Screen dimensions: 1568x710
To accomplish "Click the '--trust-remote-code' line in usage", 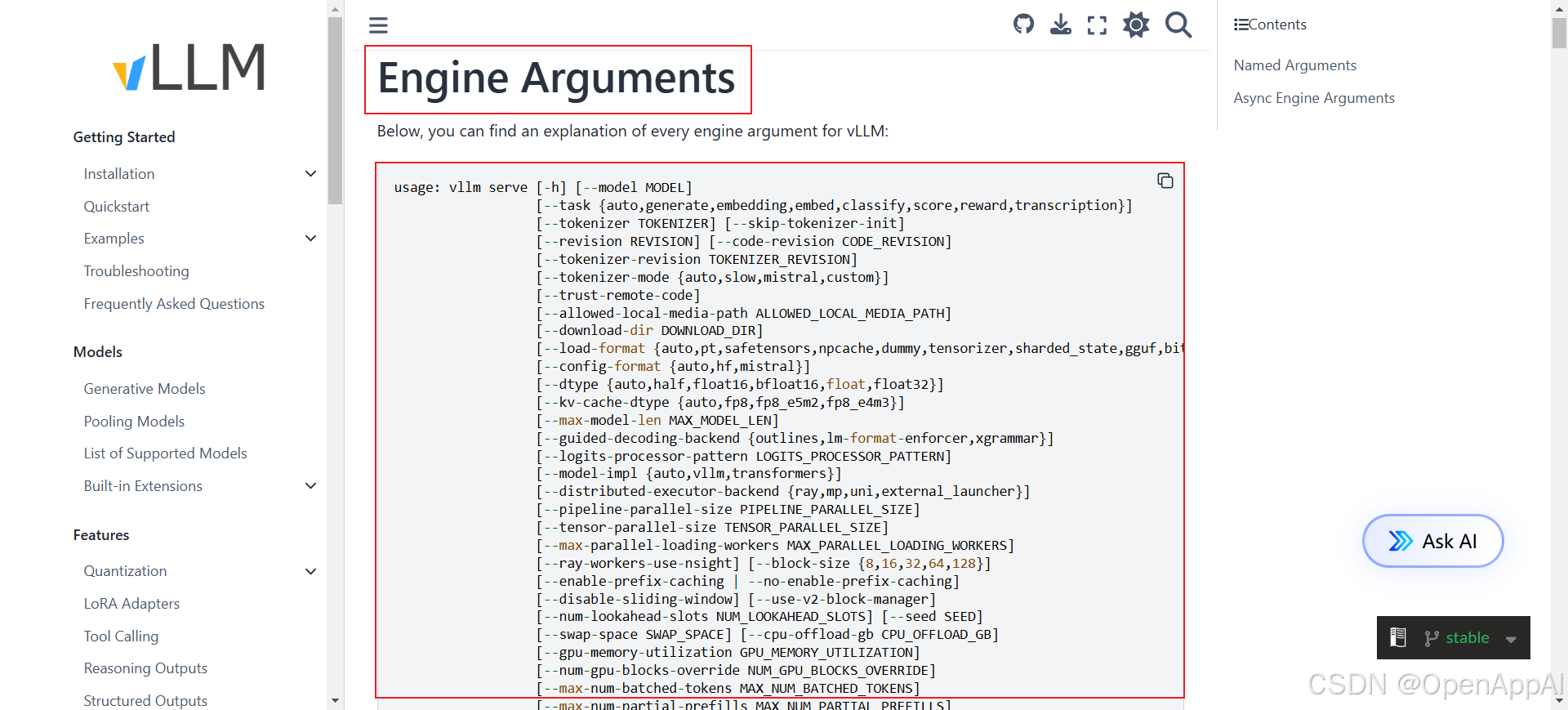I will [x=618, y=295].
